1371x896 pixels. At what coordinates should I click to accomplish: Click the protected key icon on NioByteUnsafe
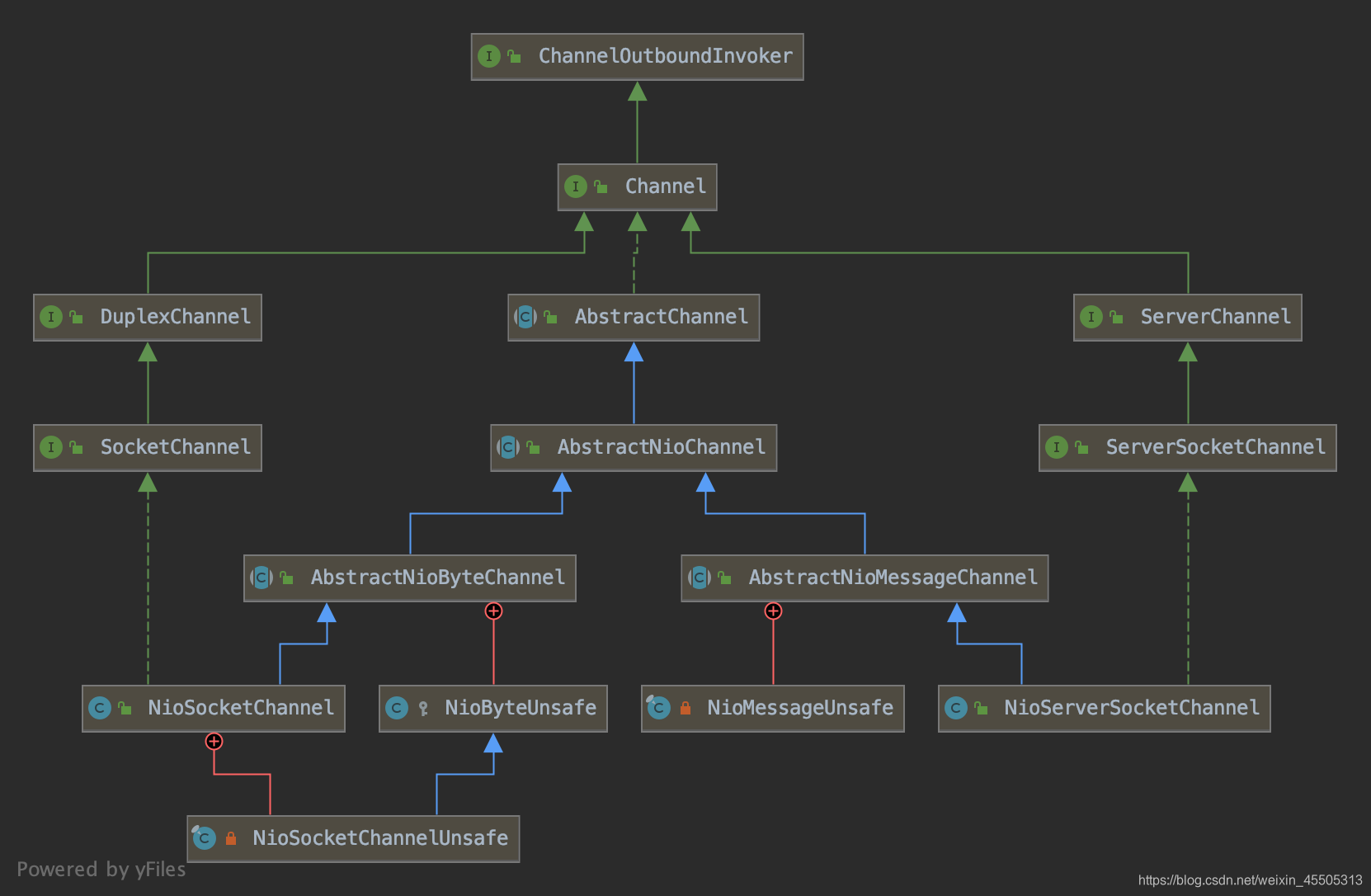click(423, 708)
